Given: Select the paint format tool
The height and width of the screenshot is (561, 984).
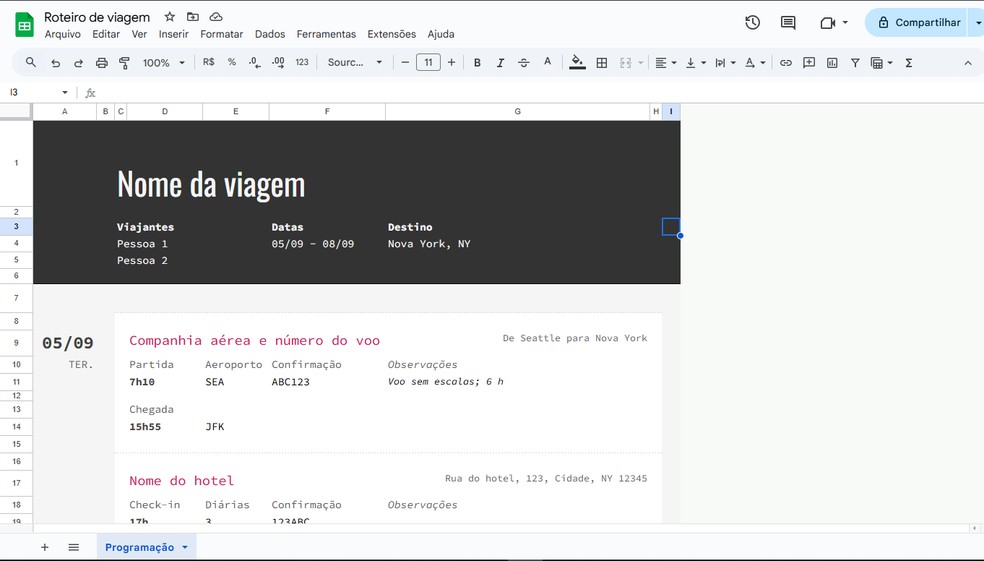Looking at the screenshot, I should (x=125, y=63).
